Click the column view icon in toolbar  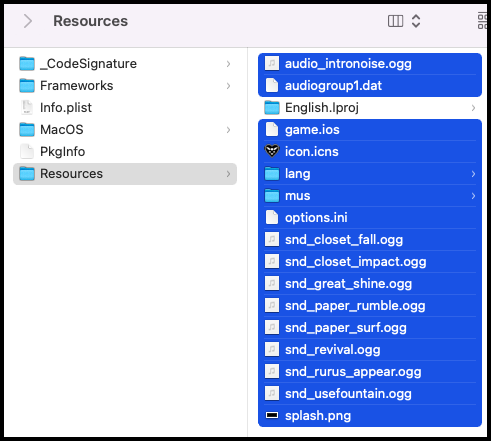coord(395,21)
